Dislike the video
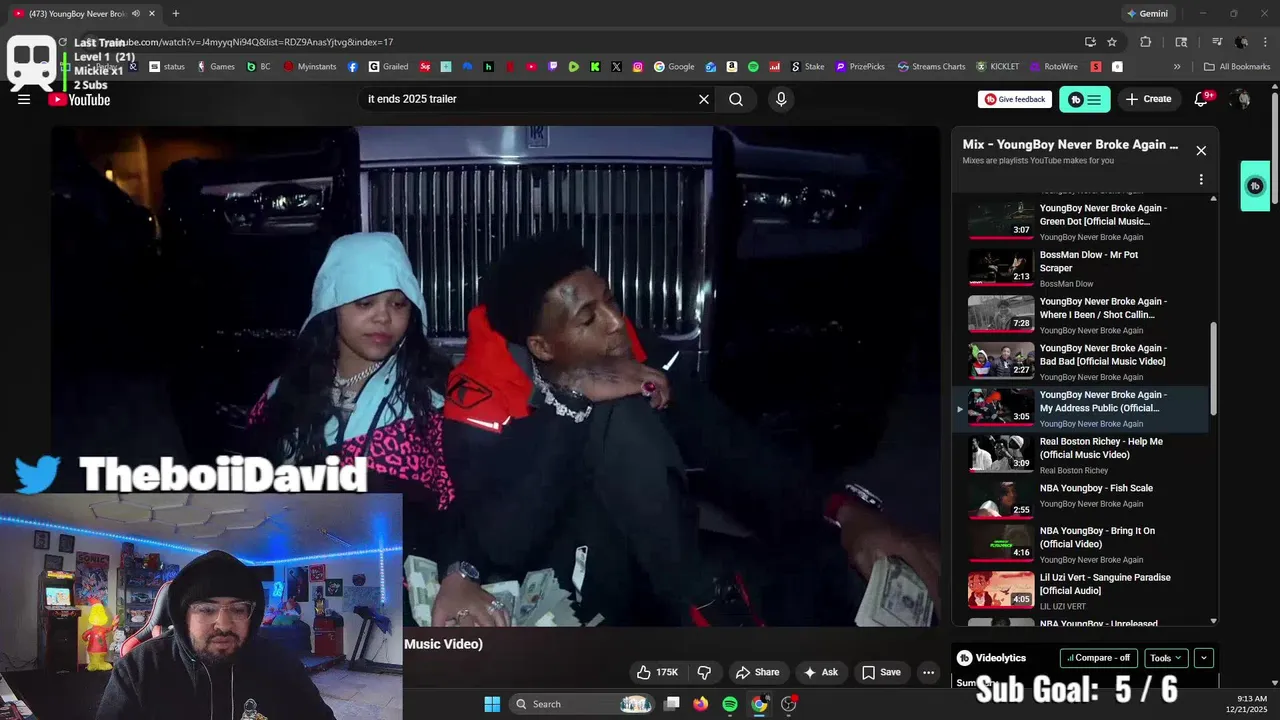This screenshot has height=720, width=1280. tap(704, 672)
